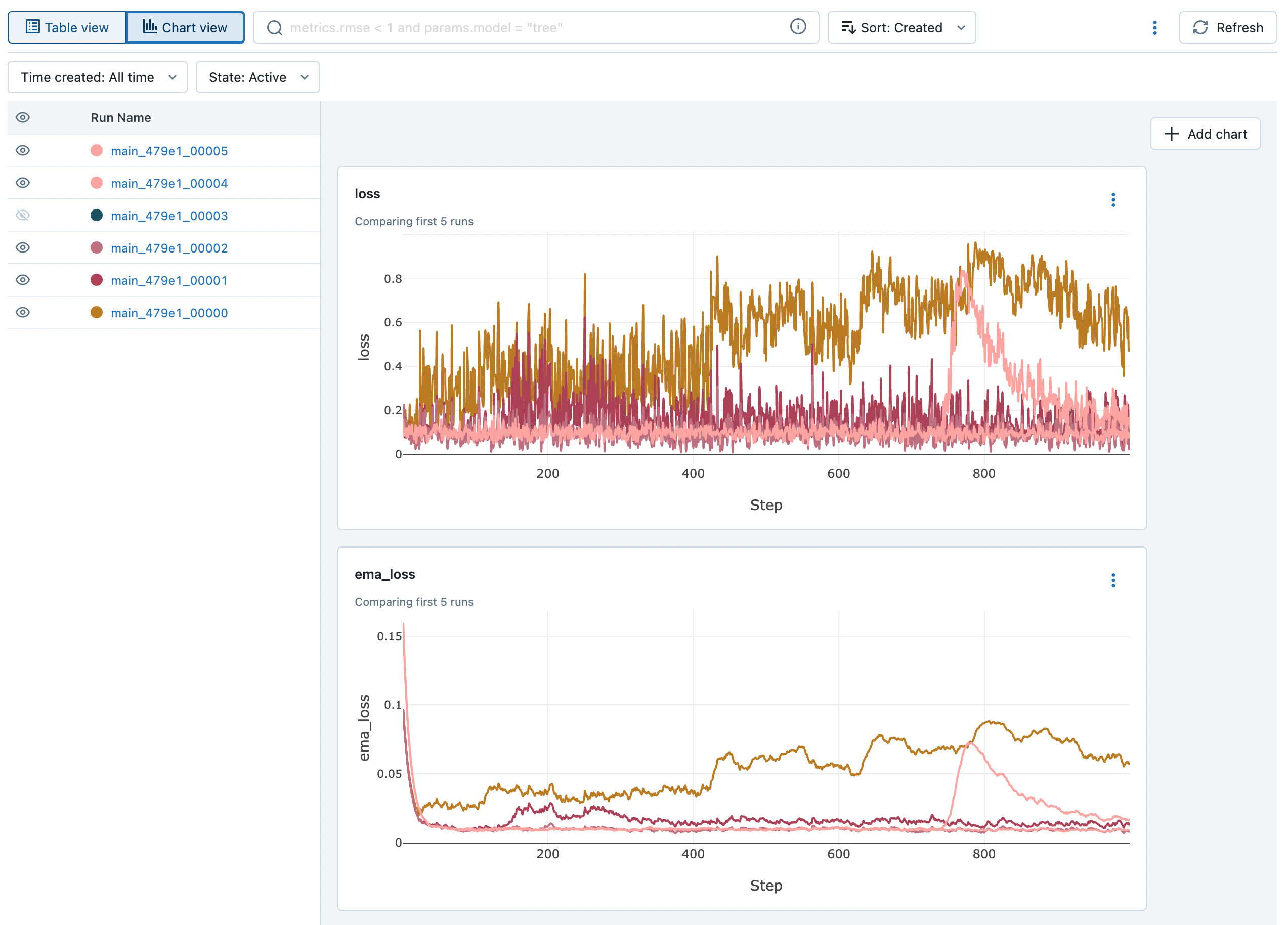This screenshot has width=1288, height=925.
Task: Click the Chart view icon
Action: point(150,27)
